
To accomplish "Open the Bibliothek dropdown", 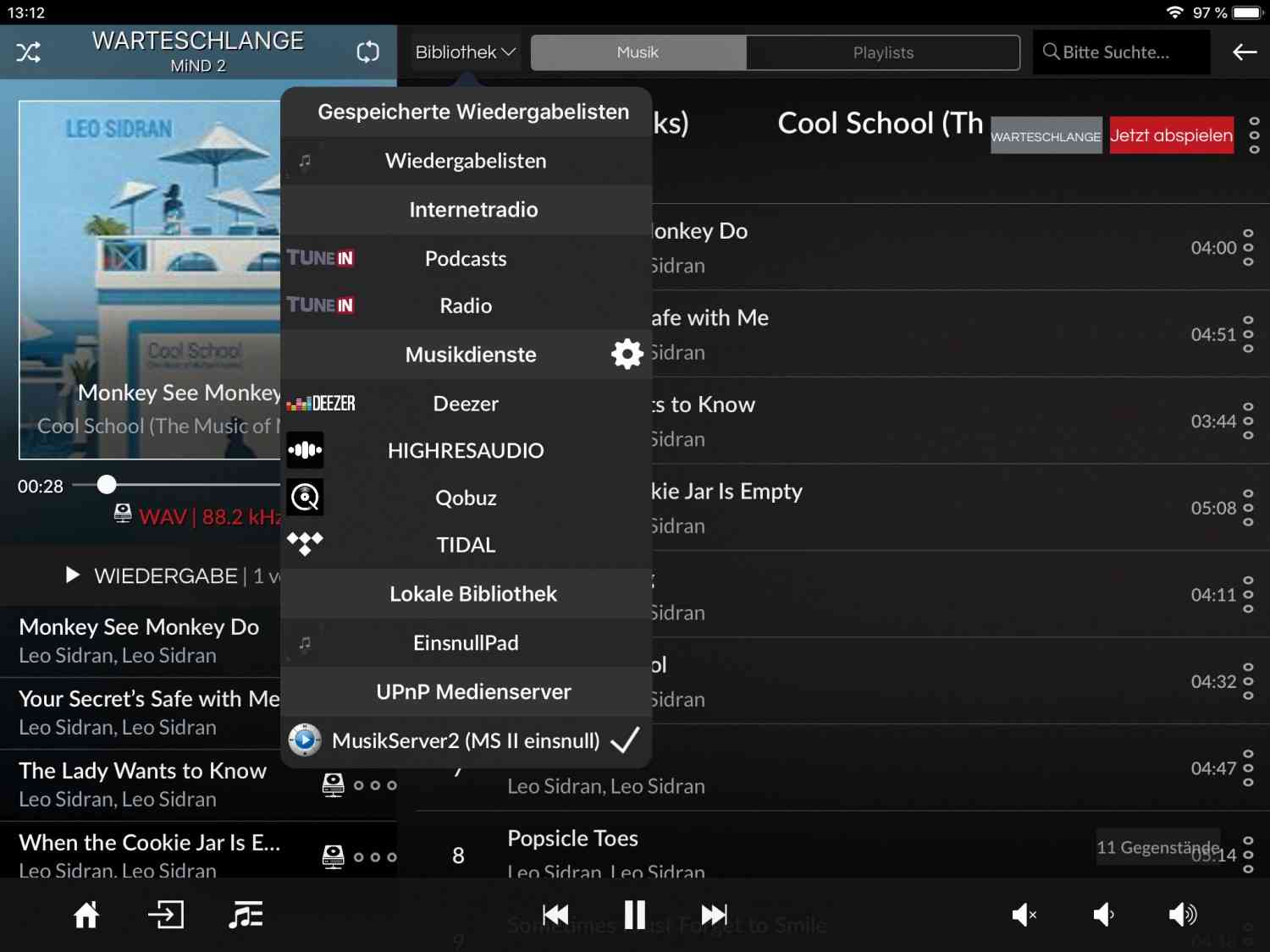I will 466,52.
